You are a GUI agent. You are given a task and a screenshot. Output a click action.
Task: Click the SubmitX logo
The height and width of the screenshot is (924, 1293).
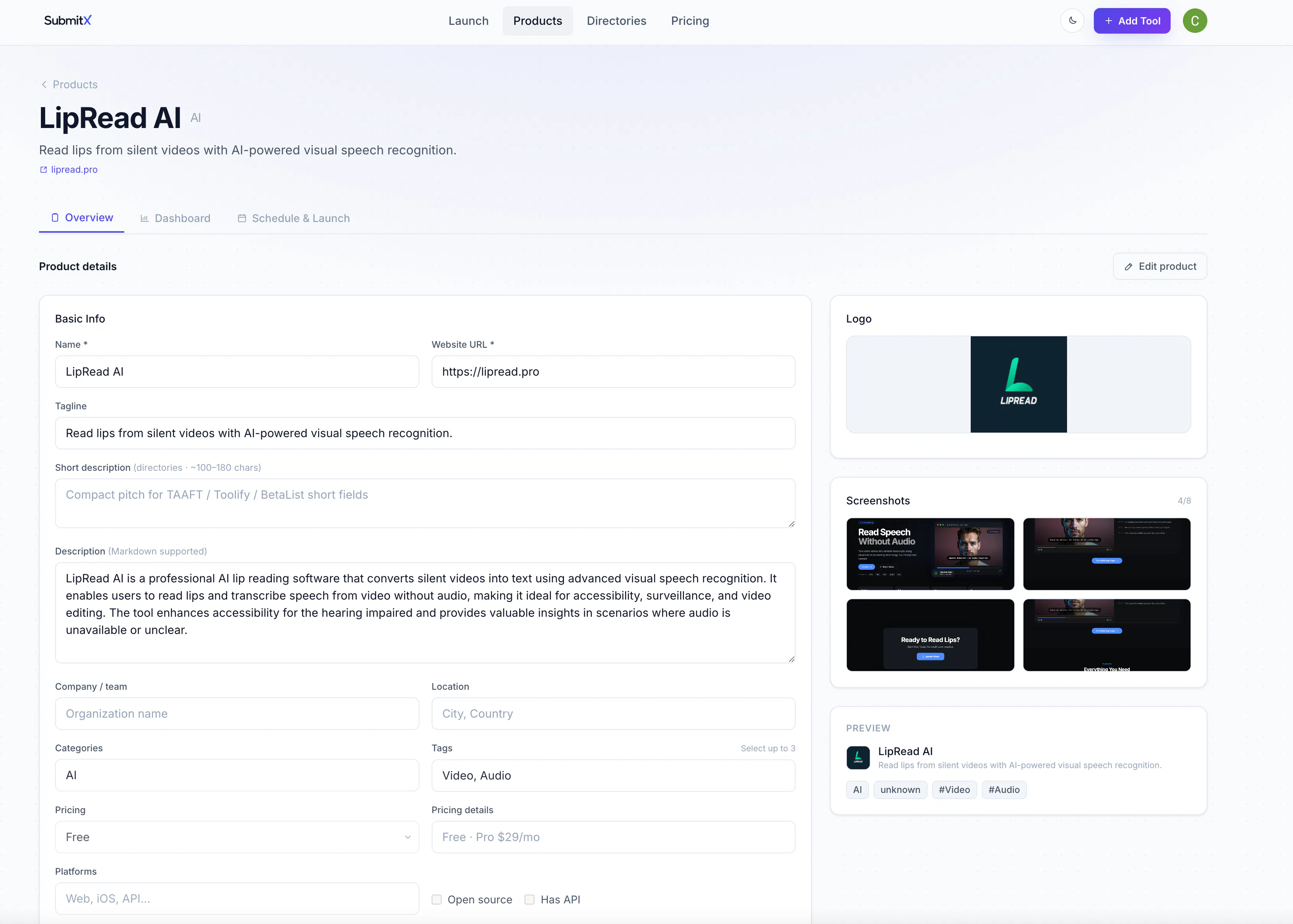68,21
